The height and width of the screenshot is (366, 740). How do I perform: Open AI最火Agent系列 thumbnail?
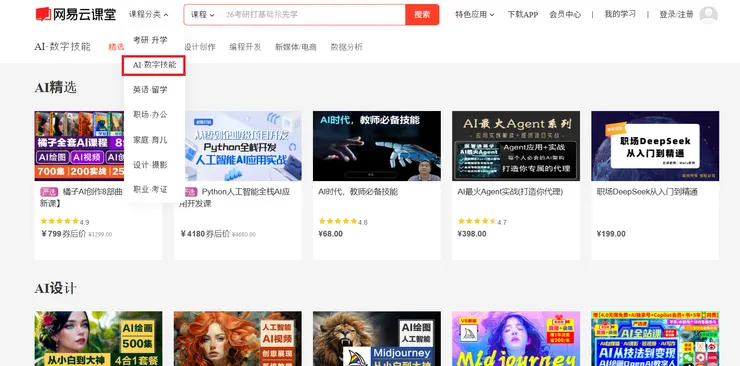point(516,146)
